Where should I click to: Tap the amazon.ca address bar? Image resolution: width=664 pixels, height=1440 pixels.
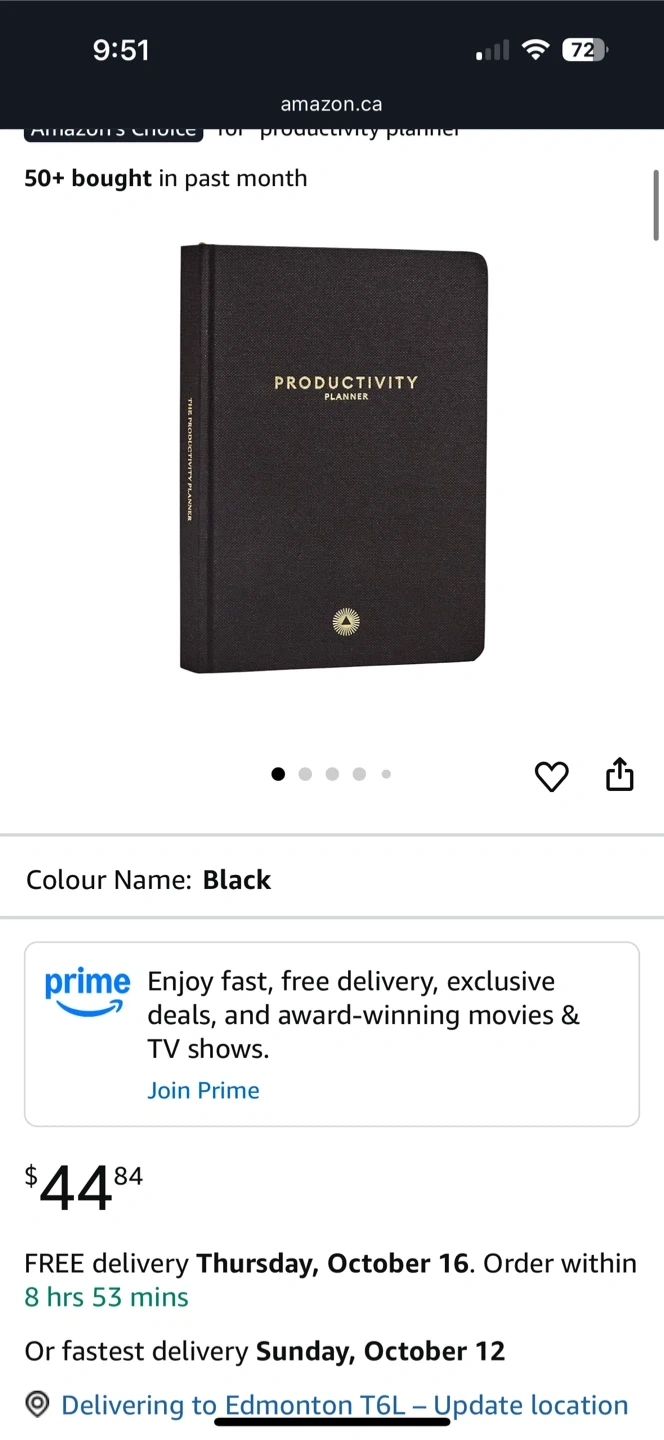331,104
